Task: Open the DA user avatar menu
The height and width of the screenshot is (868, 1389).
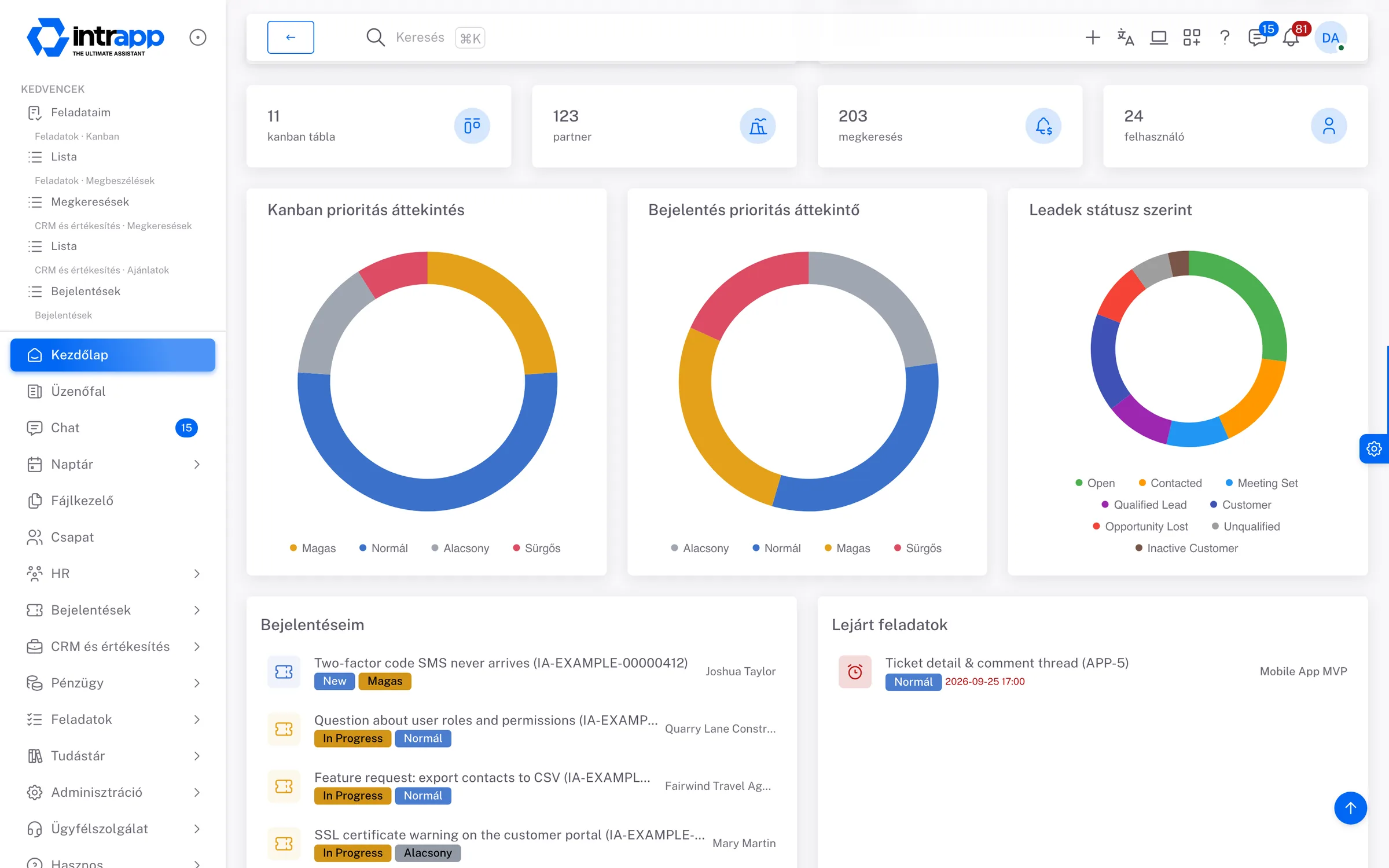Action: coord(1331,38)
